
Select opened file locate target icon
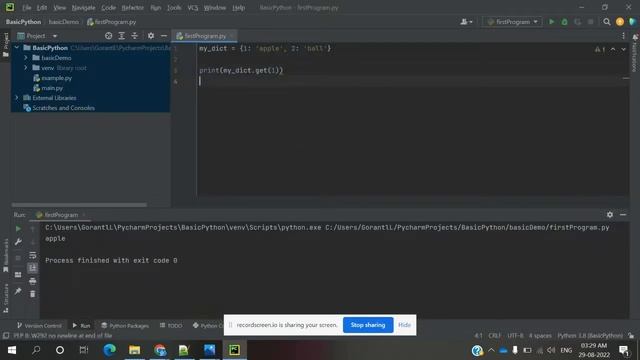click(x=109, y=36)
